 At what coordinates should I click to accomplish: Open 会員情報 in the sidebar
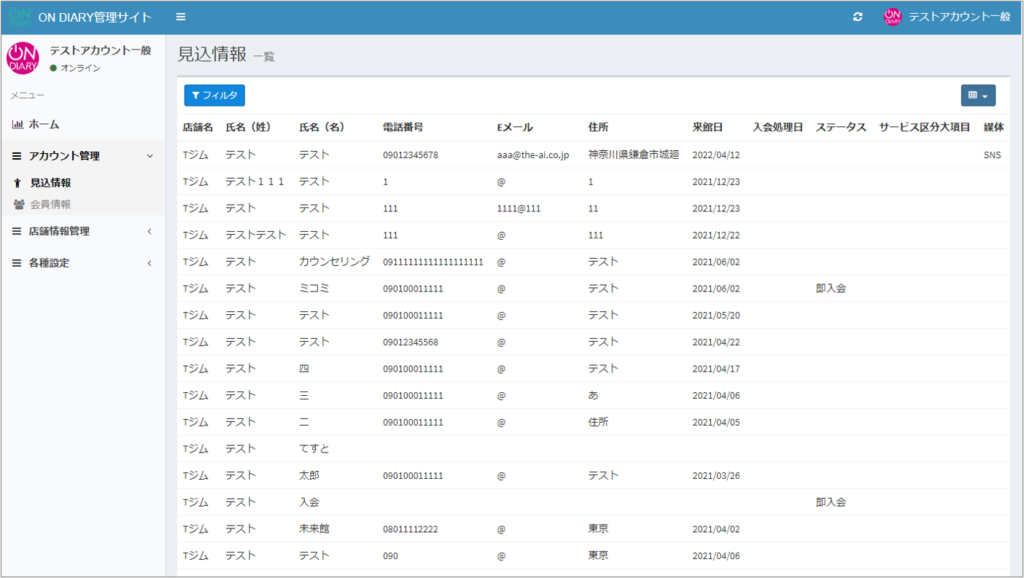tap(50, 204)
